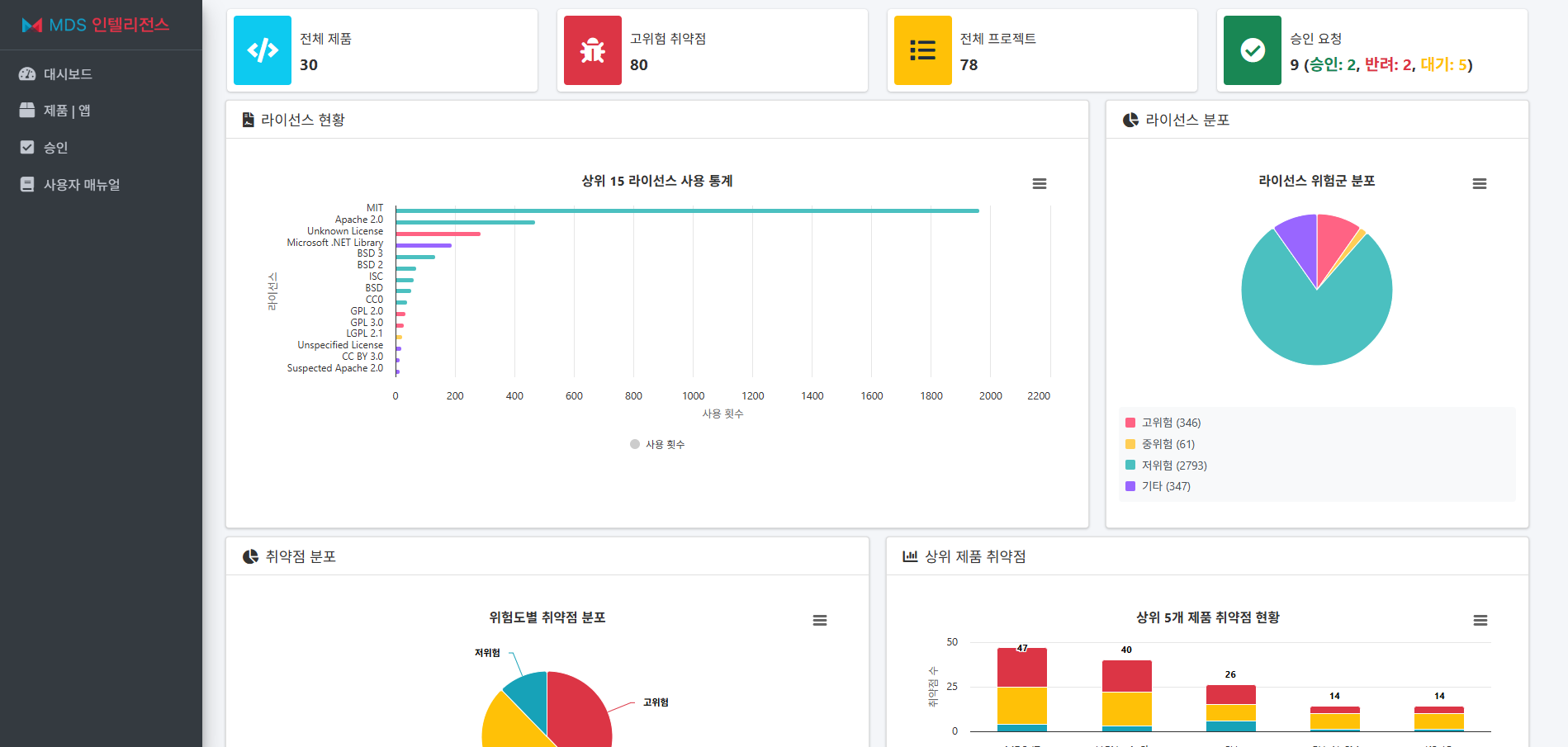Click the yellow 중위험 color swatch in the legend

click(1130, 443)
